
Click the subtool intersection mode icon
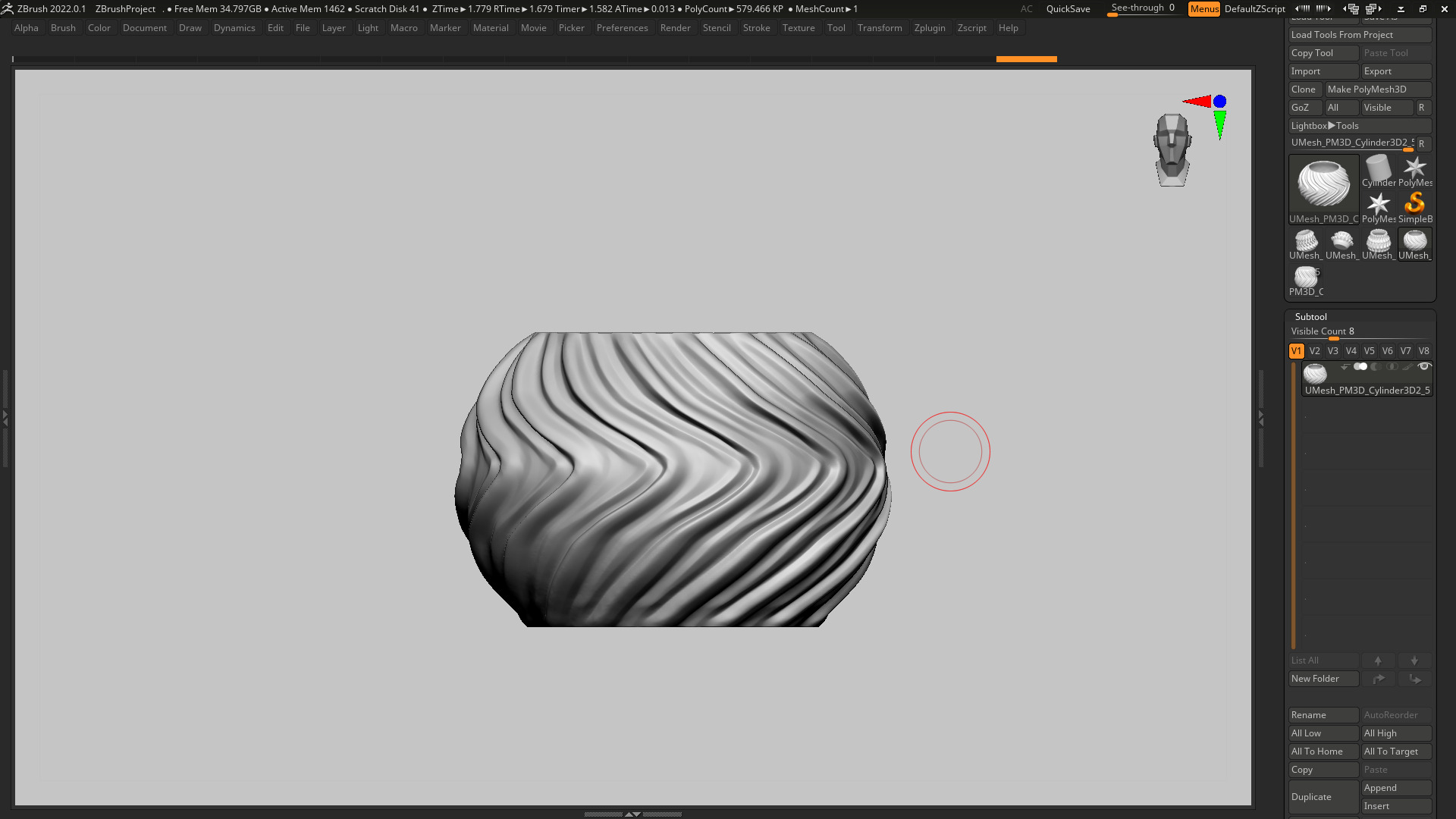pyautogui.click(x=1392, y=367)
